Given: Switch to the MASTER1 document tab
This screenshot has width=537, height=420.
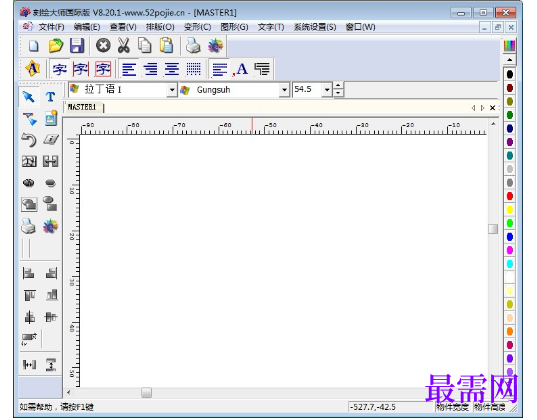Looking at the screenshot, I should pyautogui.click(x=82, y=107).
